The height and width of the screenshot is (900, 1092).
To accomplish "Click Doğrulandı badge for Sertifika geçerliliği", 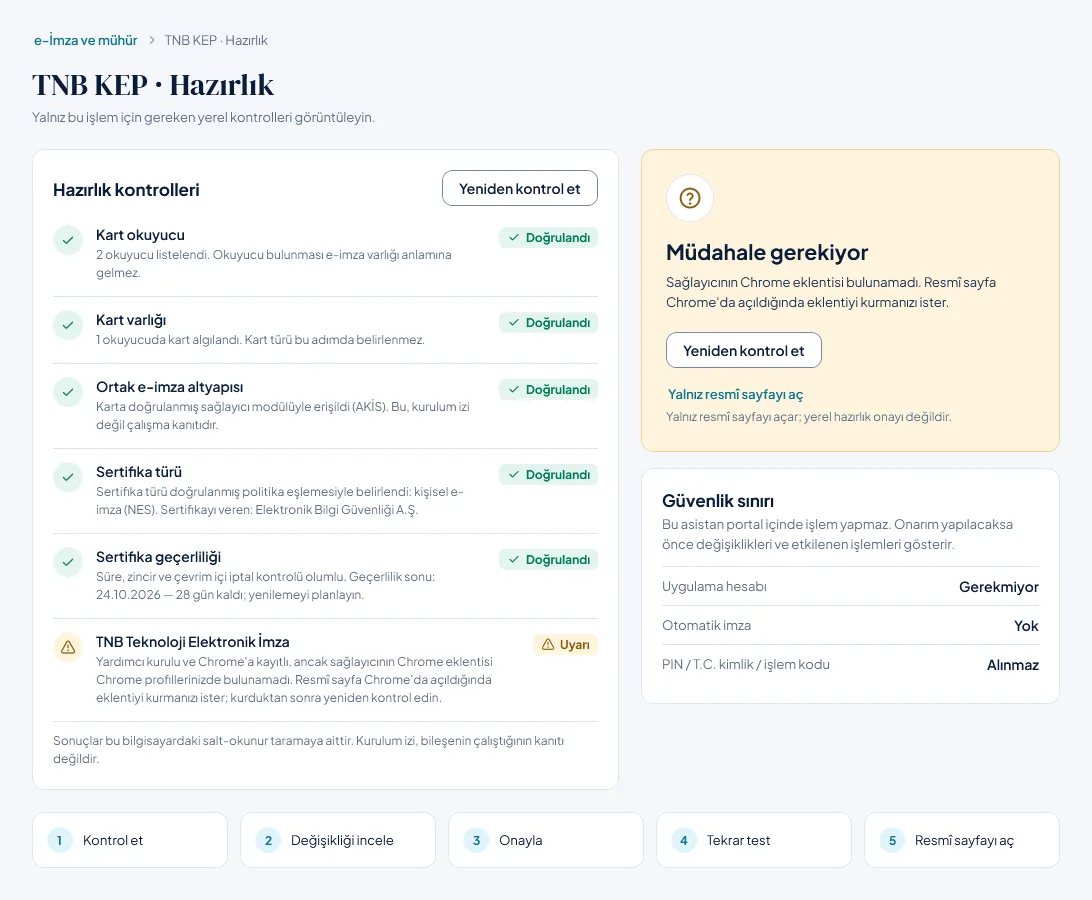I will point(548,559).
